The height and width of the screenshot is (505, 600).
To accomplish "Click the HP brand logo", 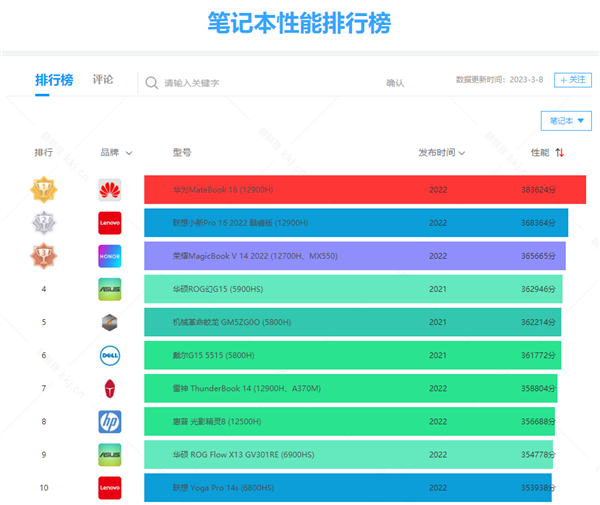I will 110,421.
